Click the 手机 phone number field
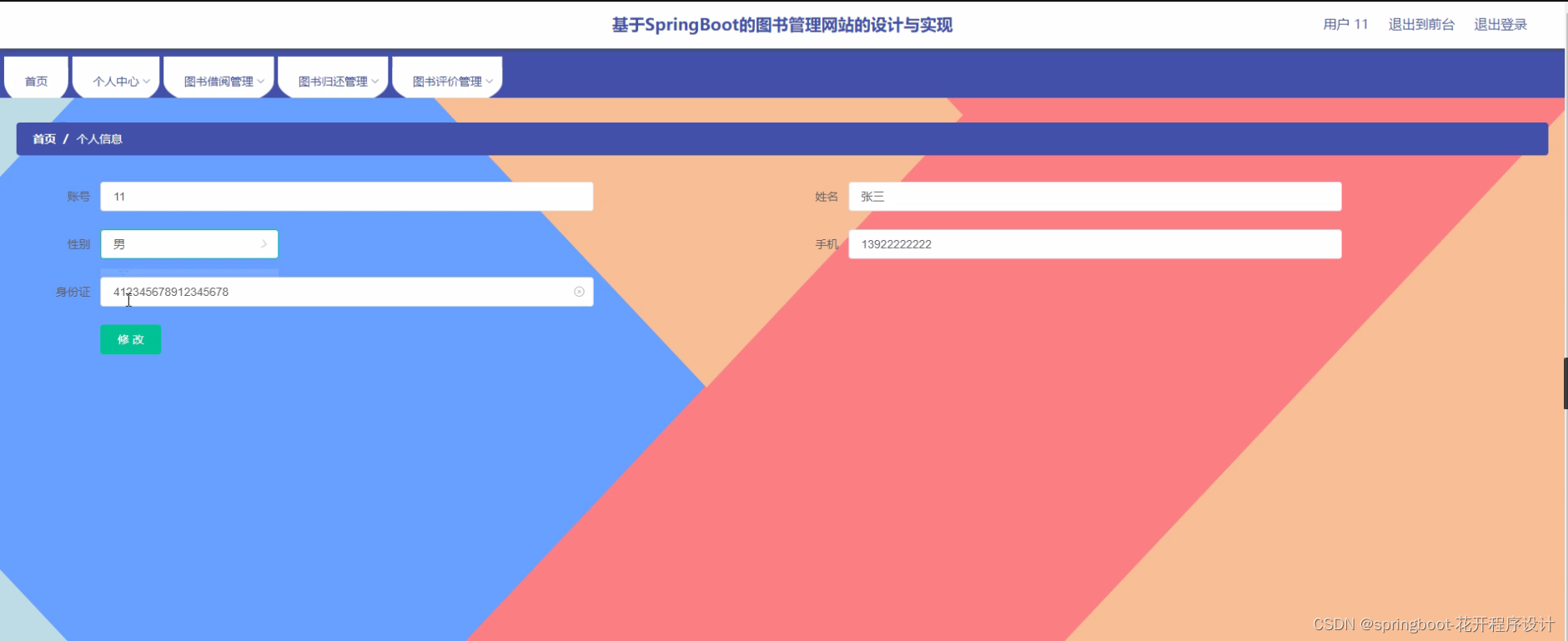 (1094, 243)
